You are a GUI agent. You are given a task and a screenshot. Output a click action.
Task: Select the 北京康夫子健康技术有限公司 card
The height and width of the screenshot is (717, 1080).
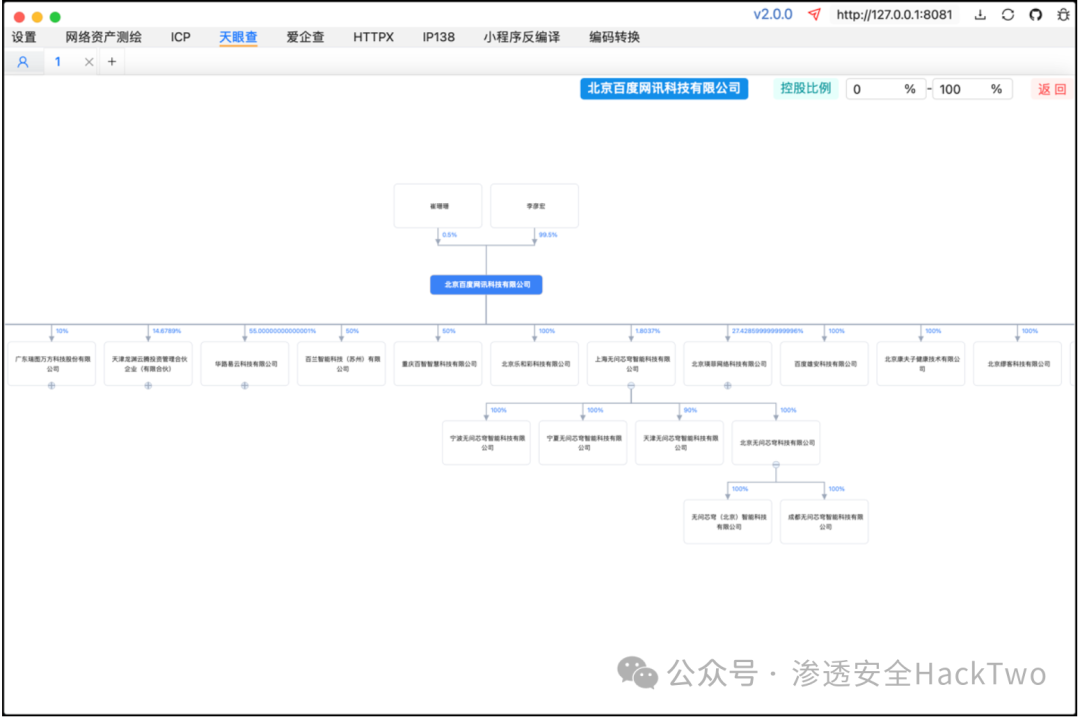click(921, 364)
